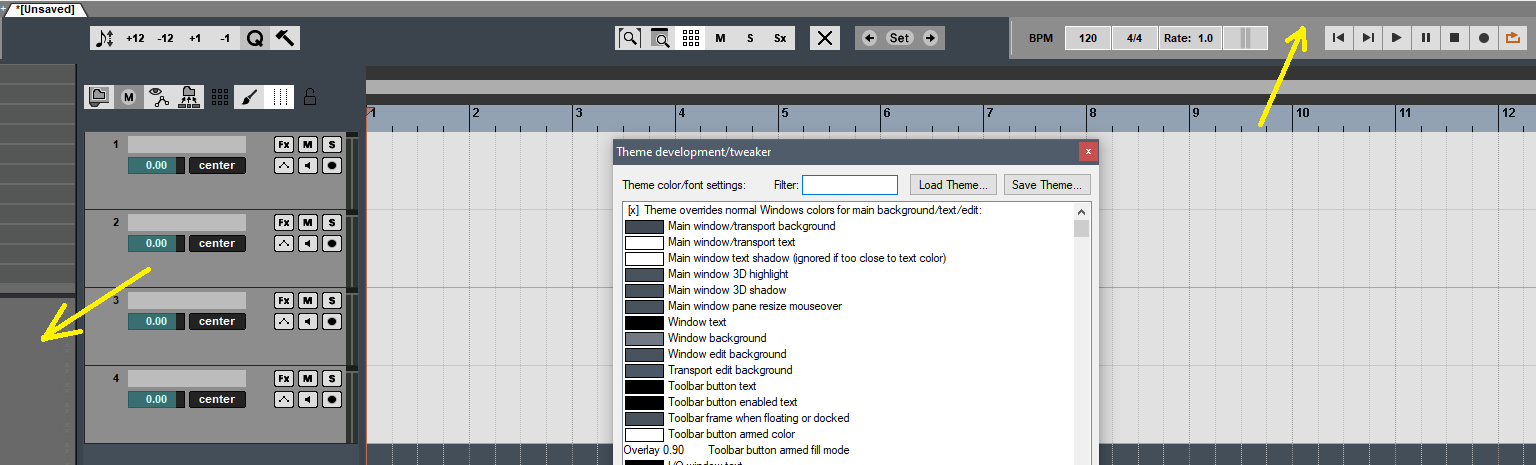The height and width of the screenshot is (465, 1536).
Task: Pause playback in the transport
Action: tap(1426, 38)
